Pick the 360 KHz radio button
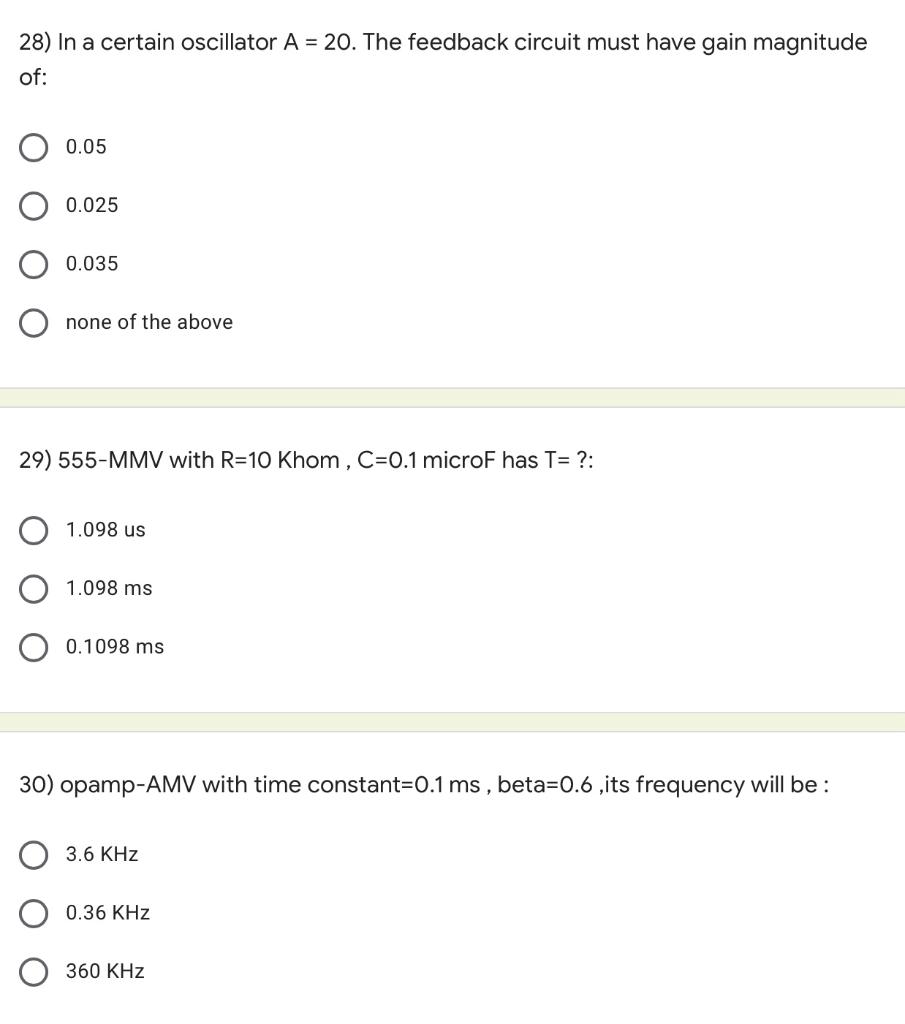Image resolution: width=905 pixels, height=1024 pixels. 33,972
